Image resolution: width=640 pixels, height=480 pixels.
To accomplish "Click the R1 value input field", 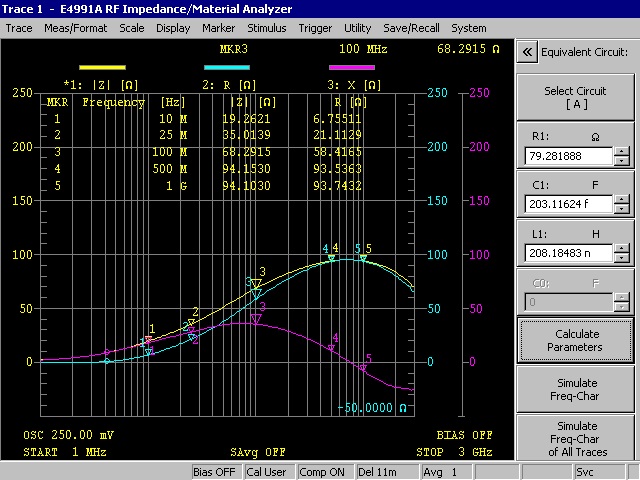I will 569,156.
